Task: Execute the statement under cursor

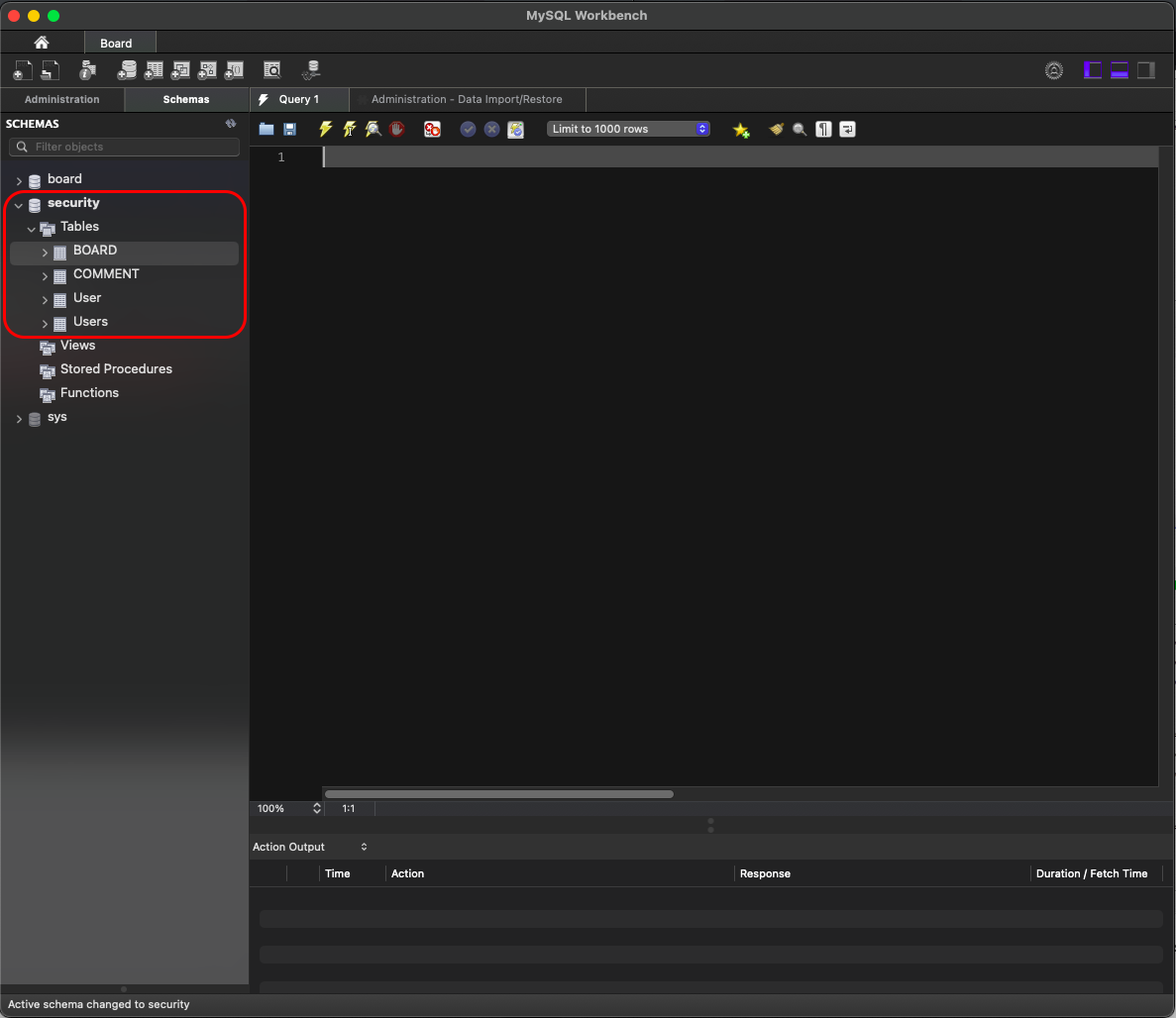Action: pyautogui.click(x=350, y=129)
